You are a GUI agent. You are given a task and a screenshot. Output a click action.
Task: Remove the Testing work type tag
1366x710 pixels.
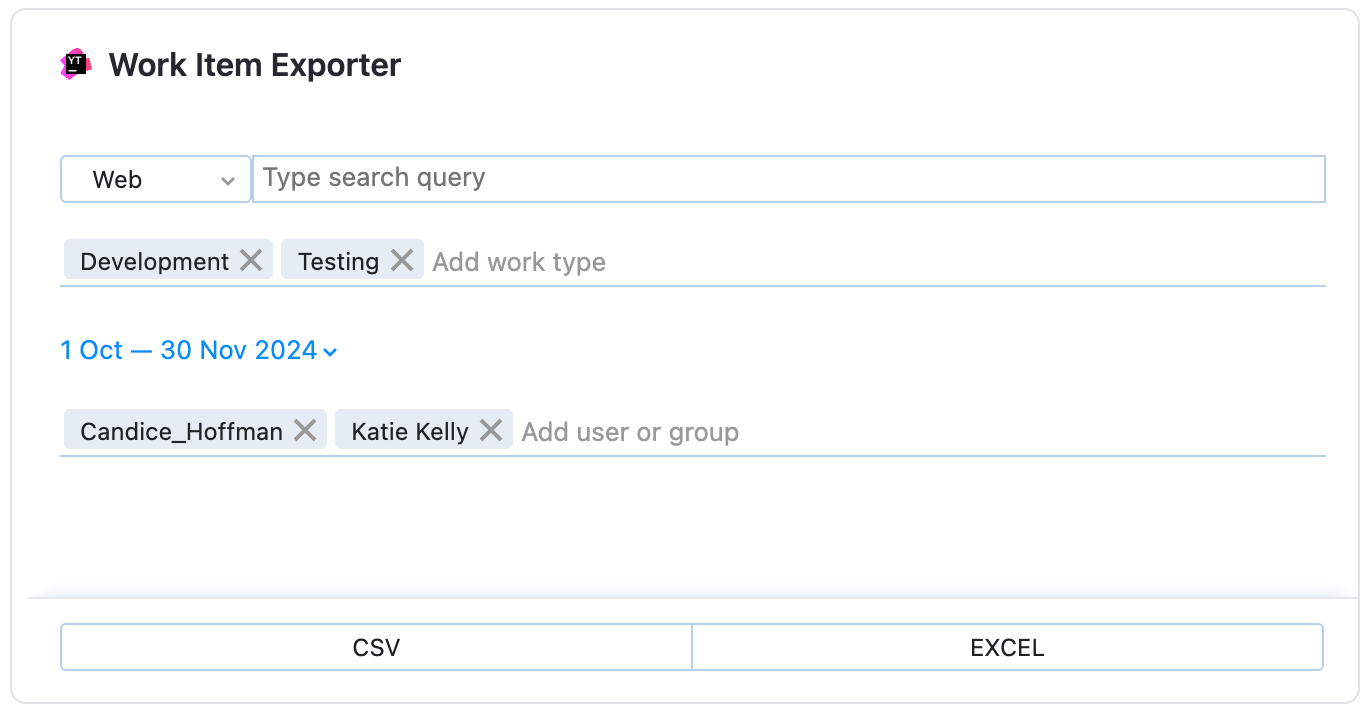[x=401, y=260]
